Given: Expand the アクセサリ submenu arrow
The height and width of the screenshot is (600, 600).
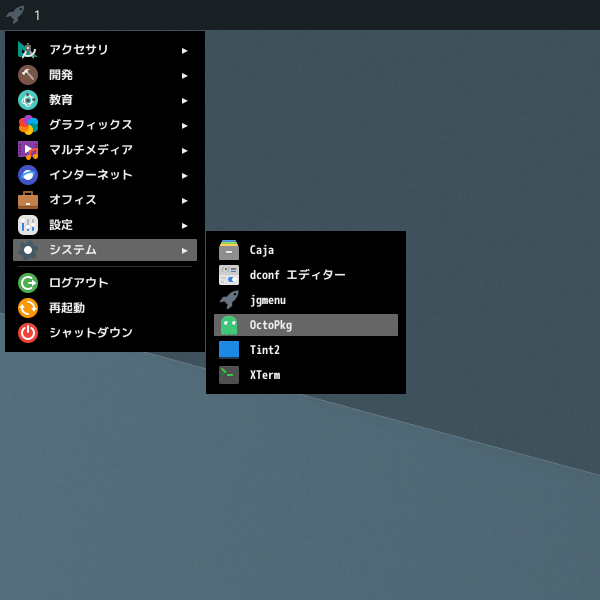Looking at the screenshot, I should click(184, 51).
